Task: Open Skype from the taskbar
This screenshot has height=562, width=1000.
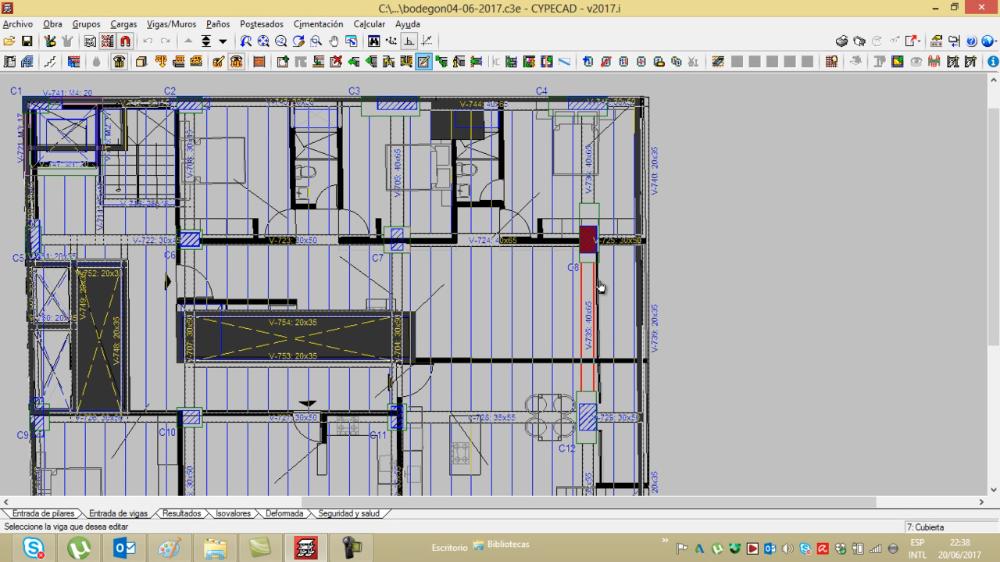Action: point(33,547)
